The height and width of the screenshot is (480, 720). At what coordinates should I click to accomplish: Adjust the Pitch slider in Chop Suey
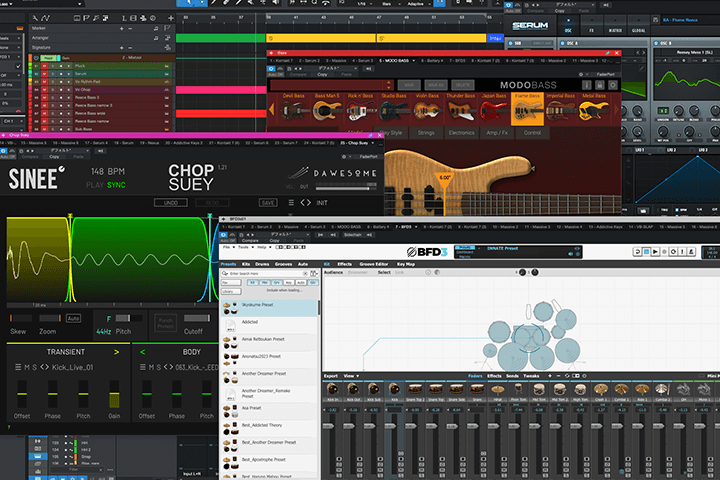pos(129,318)
